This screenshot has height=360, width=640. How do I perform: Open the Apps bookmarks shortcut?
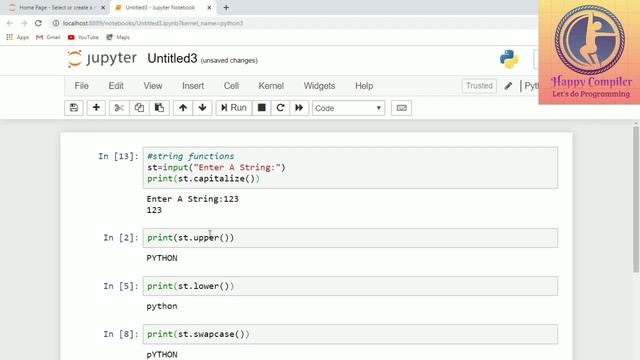[x=18, y=37]
